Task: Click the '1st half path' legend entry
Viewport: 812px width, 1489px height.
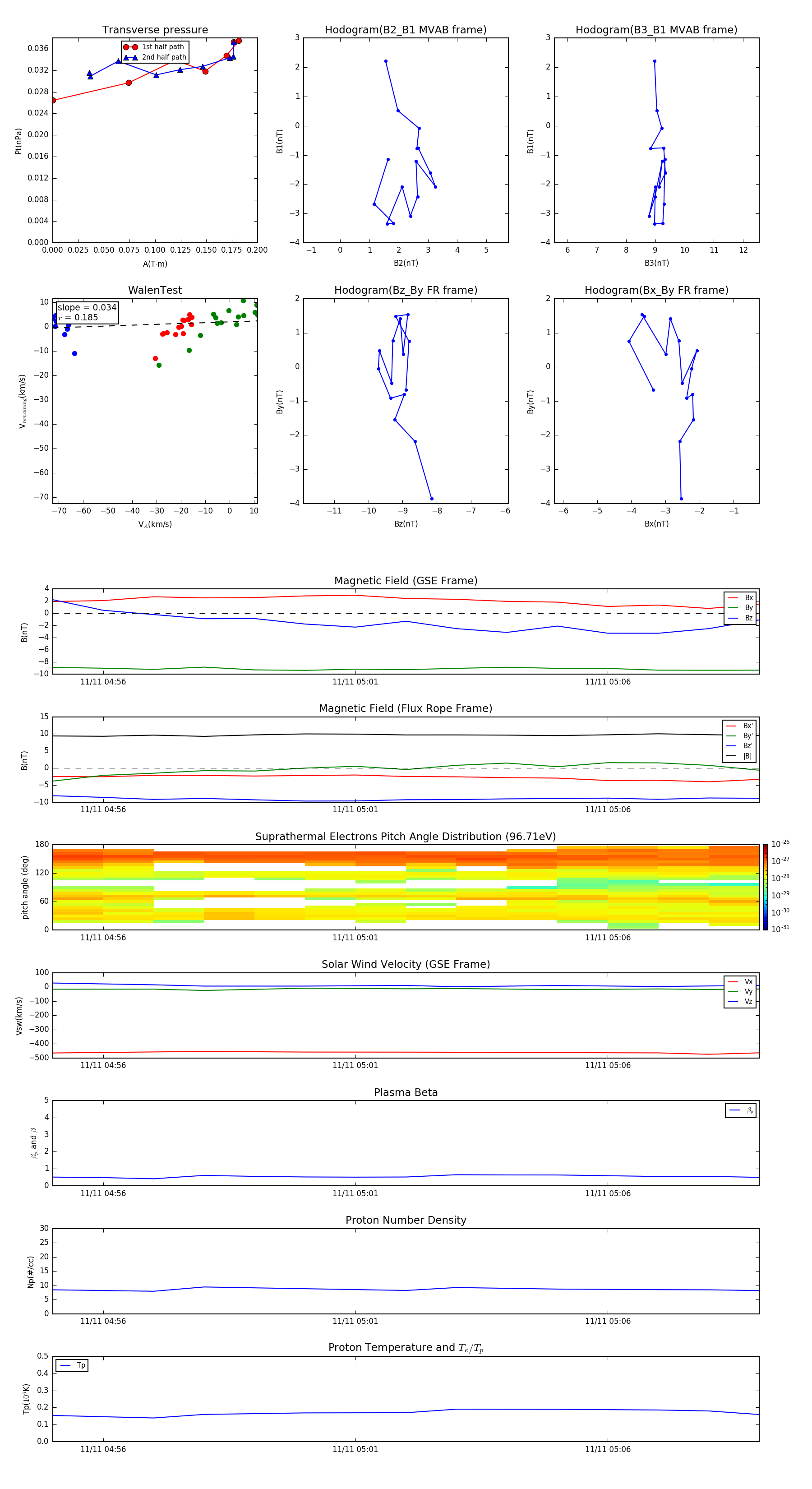Action: pos(154,47)
